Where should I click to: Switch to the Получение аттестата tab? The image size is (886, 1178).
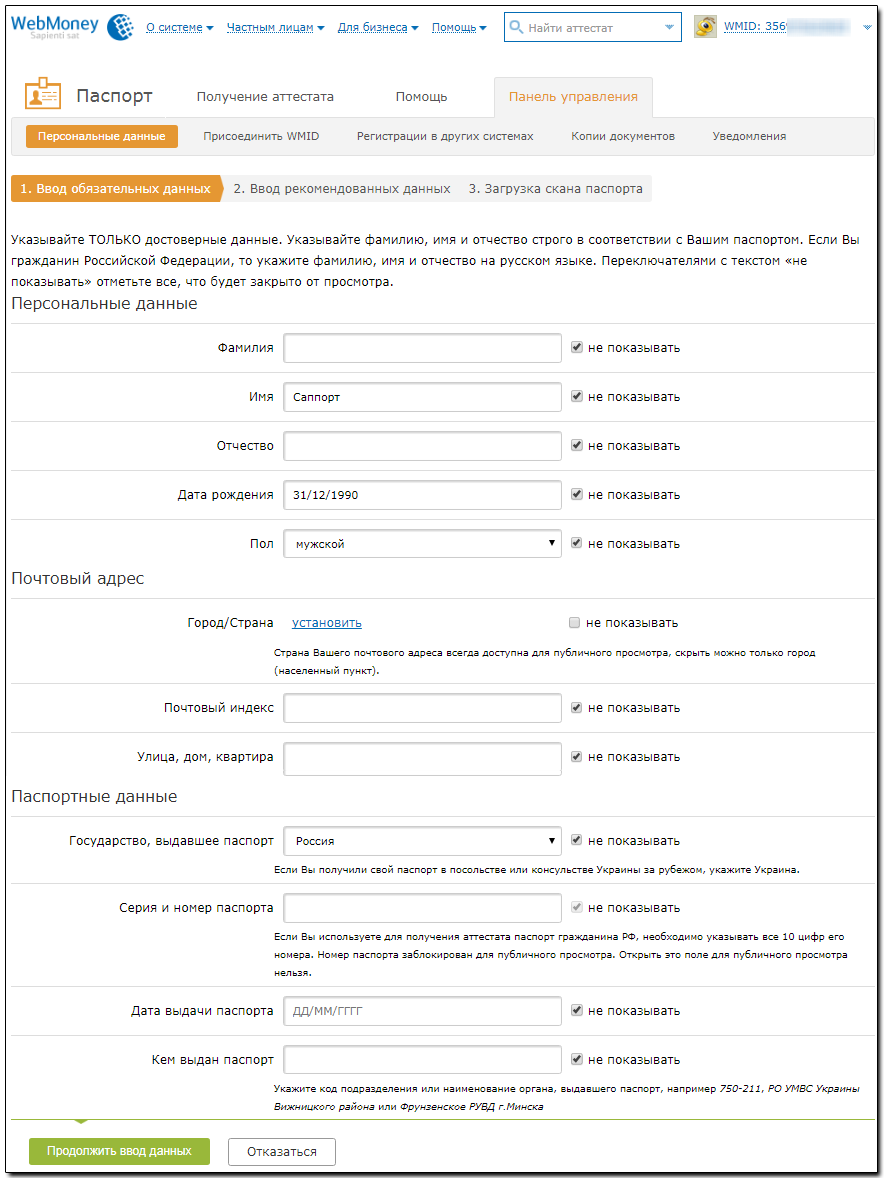265,97
